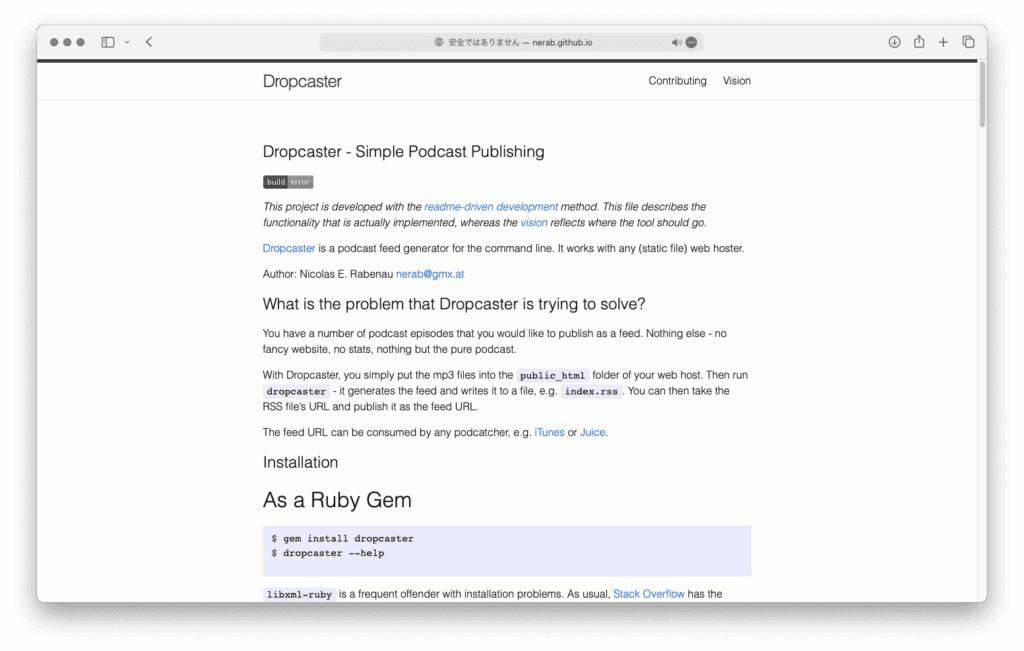This screenshot has width=1024, height=651.
Task: Email the author at nerab@gmx.at
Action: [430, 274]
